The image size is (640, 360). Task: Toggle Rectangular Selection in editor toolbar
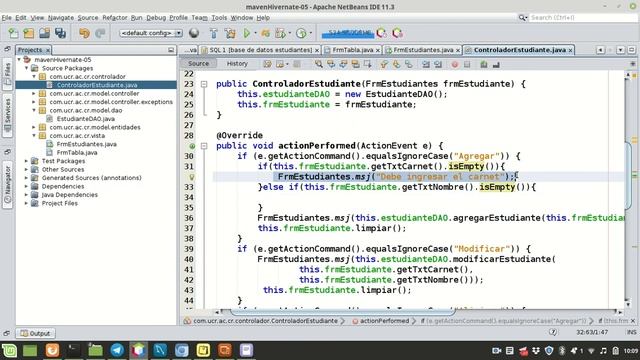(368, 64)
